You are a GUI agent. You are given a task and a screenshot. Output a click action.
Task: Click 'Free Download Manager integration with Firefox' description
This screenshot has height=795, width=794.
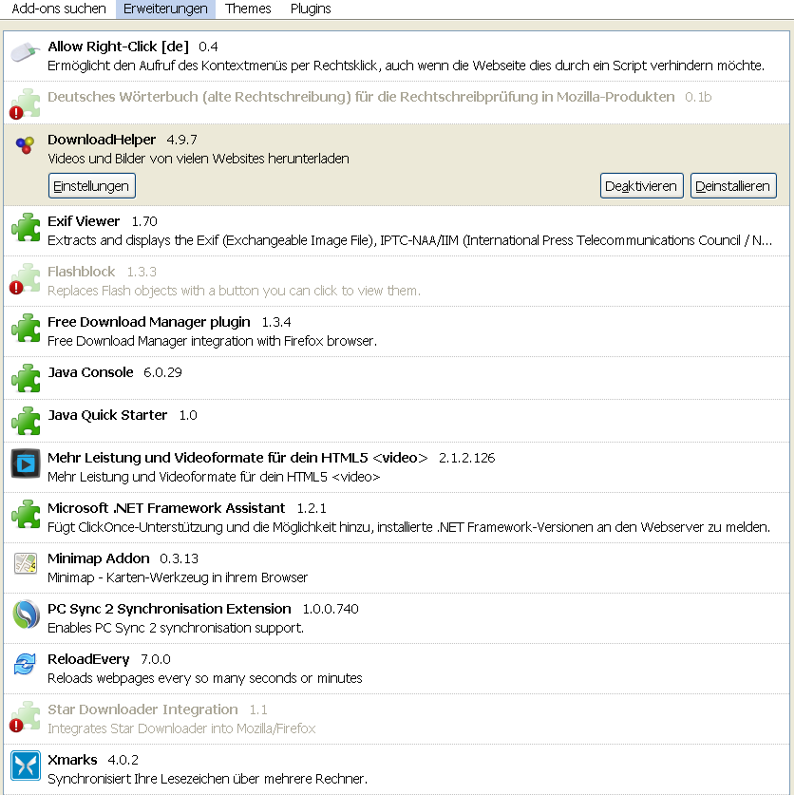coord(212,341)
